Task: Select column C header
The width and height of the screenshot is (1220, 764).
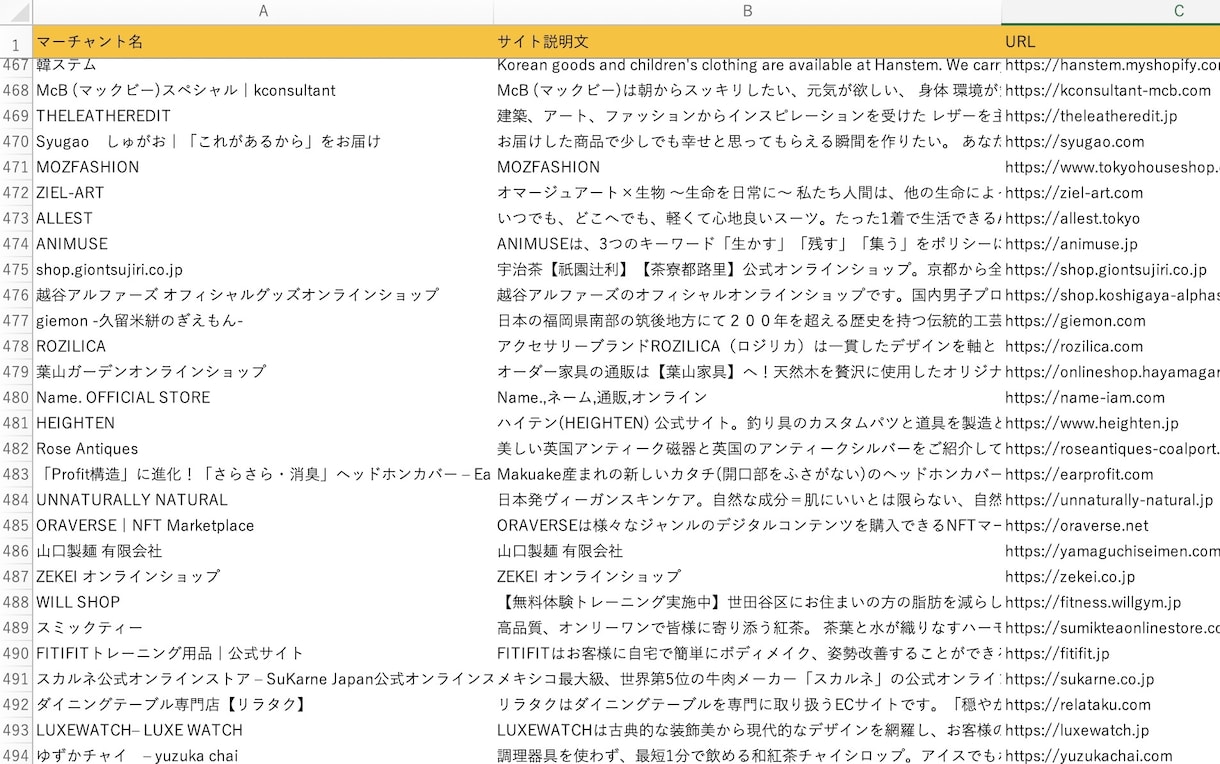Action: 1110,11
